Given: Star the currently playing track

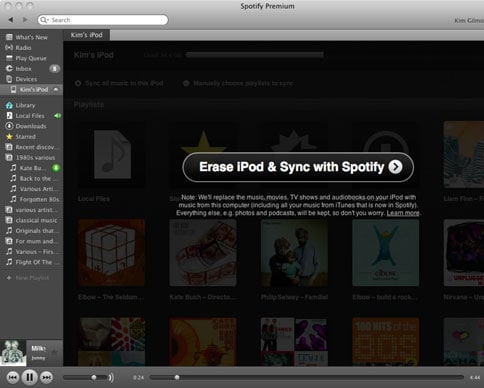Looking at the screenshot, I should point(54,352).
